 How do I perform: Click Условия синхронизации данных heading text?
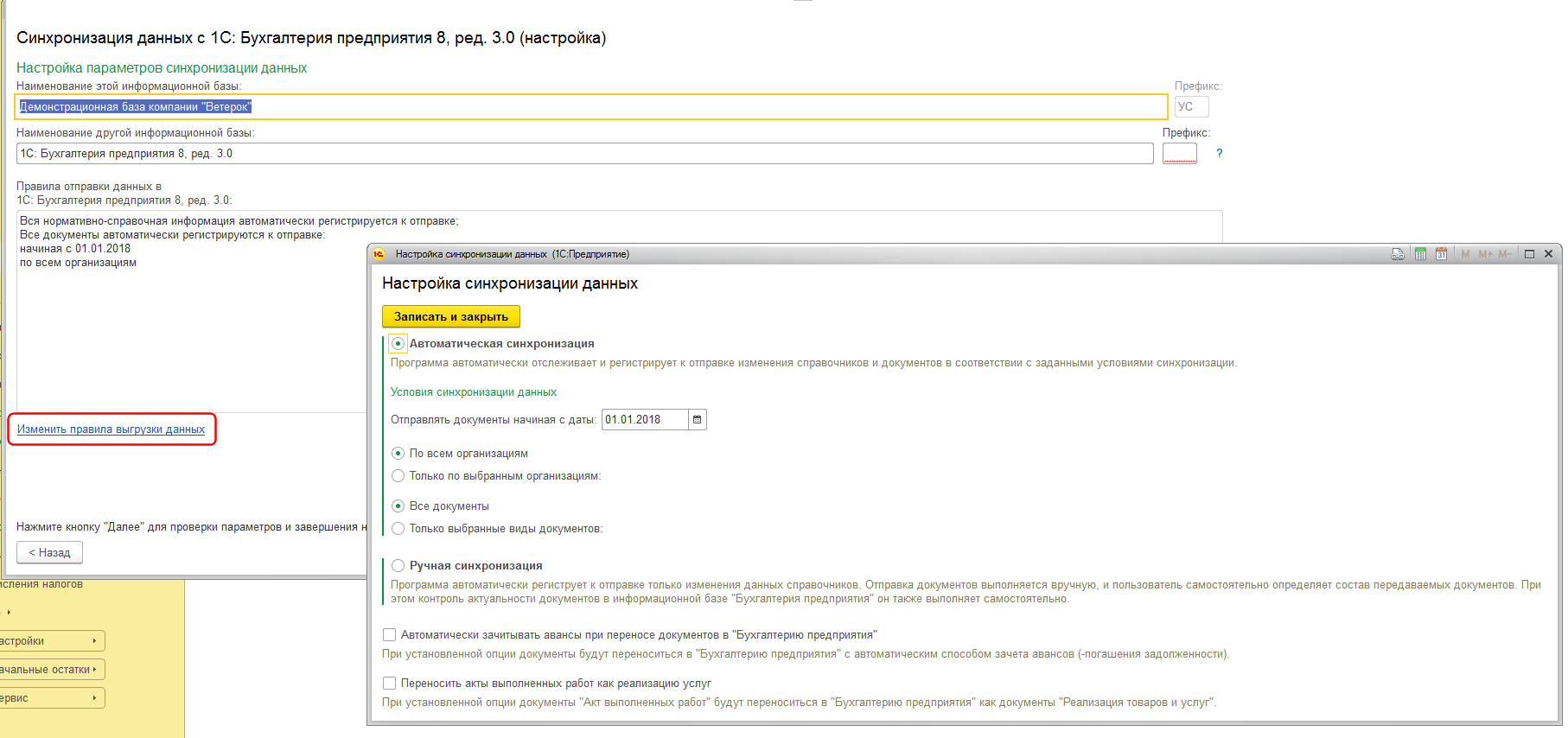point(474,392)
